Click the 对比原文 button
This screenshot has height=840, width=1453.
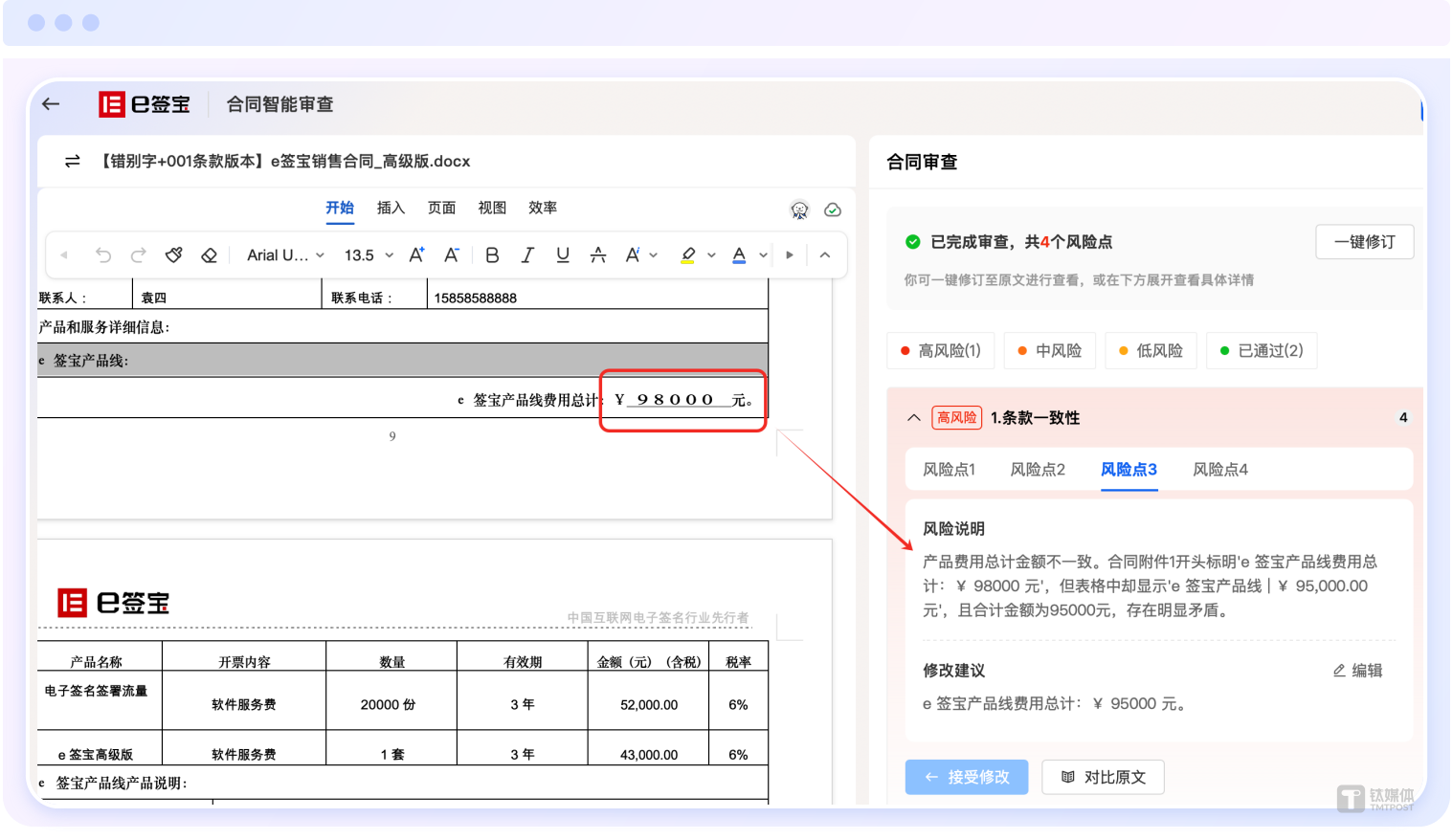click(x=1103, y=777)
